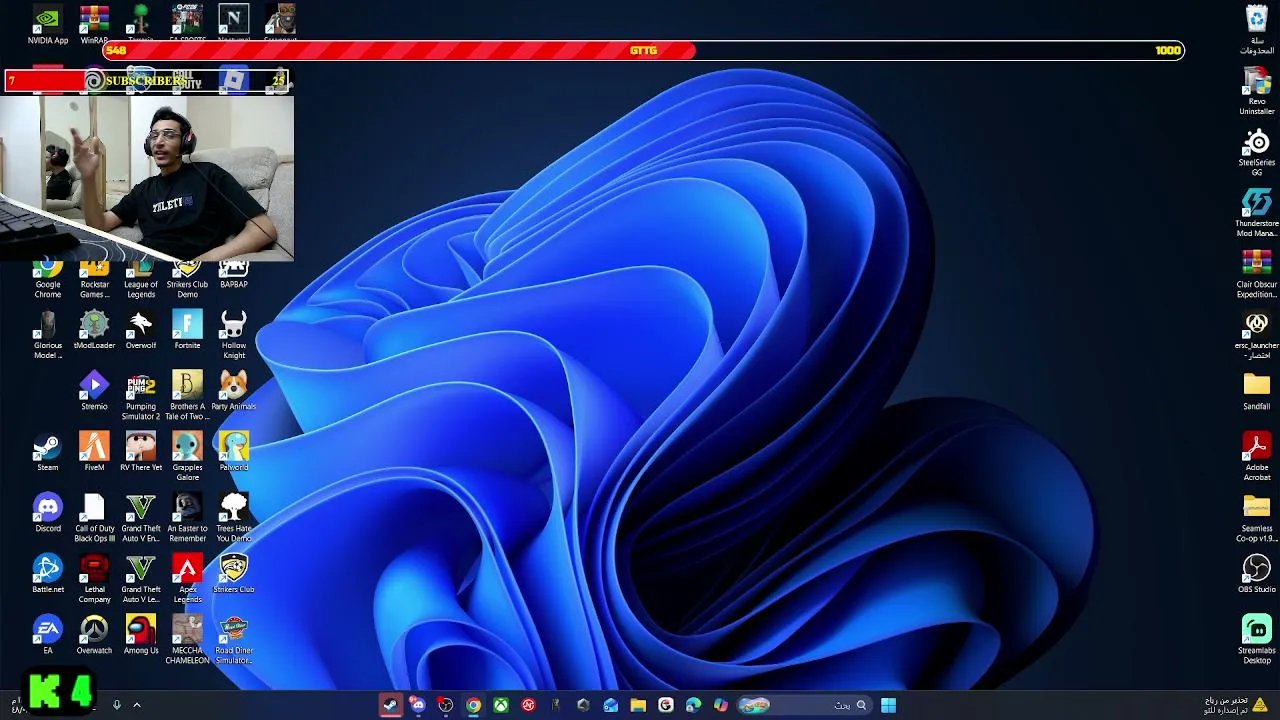The height and width of the screenshot is (720, 1280).
Task: Expand the hidden system tray icons chevron
Action: pyautogui.click(x=137, y=705)
